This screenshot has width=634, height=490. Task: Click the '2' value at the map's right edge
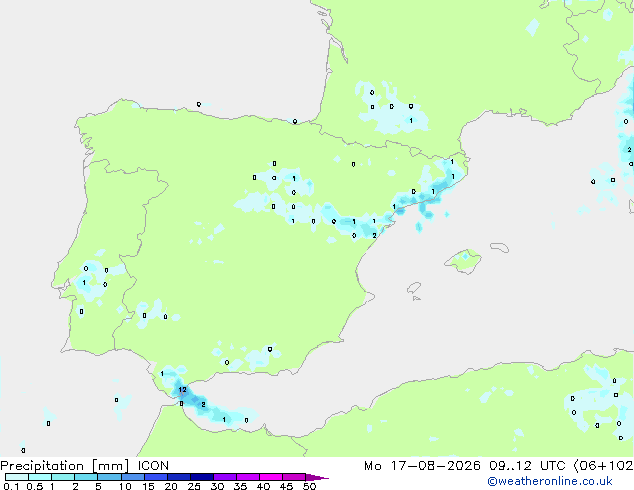[x=629, y=150]
